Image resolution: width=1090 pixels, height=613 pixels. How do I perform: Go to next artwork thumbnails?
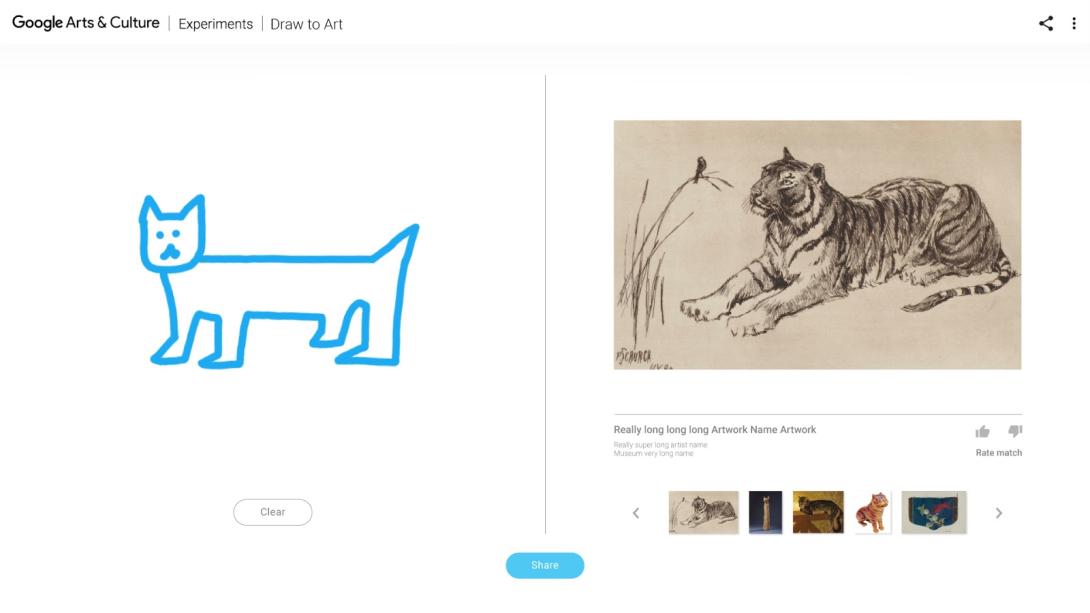click(x=999, y=513)
